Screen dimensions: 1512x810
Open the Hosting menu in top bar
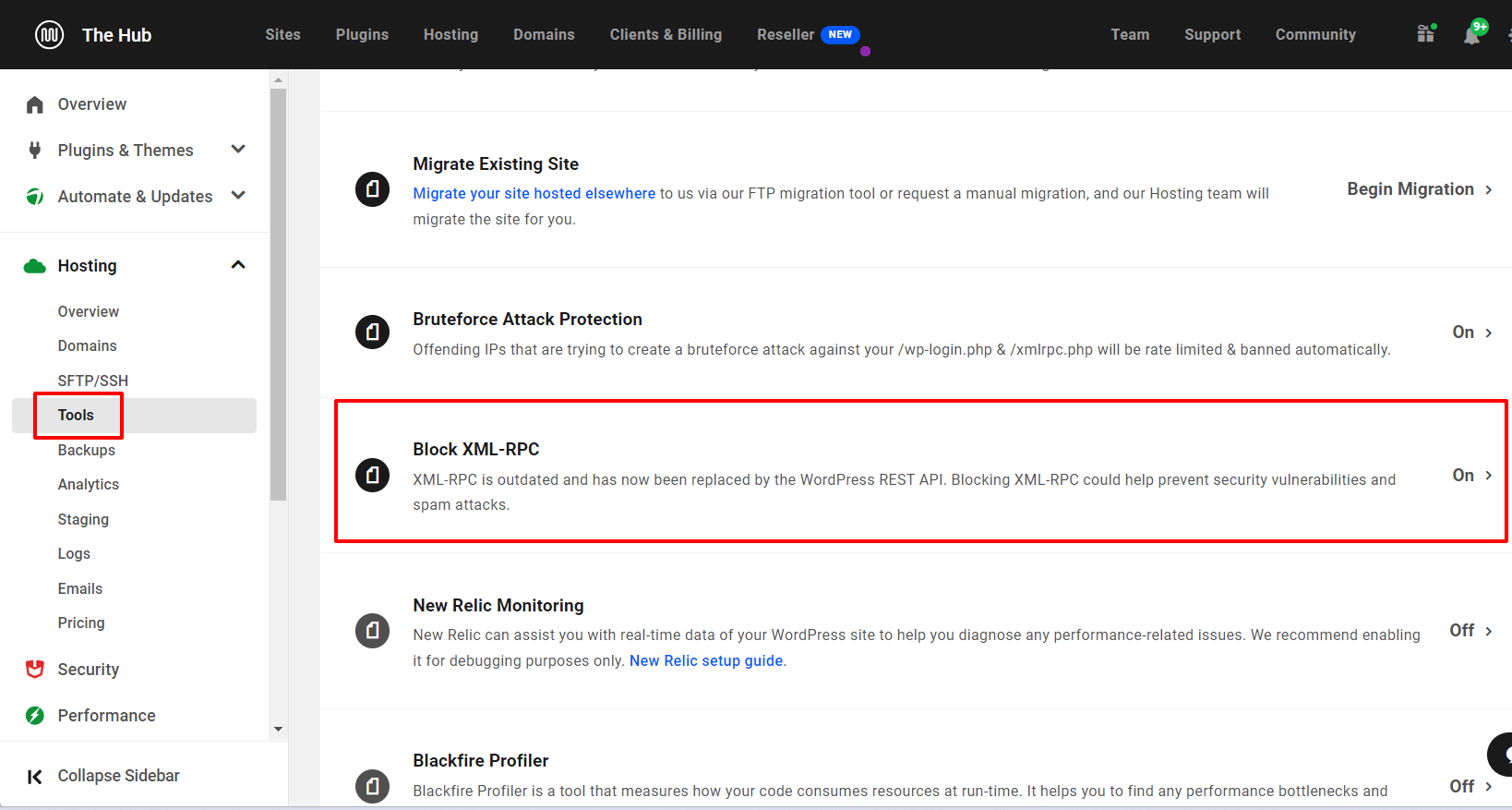(450, 34)
